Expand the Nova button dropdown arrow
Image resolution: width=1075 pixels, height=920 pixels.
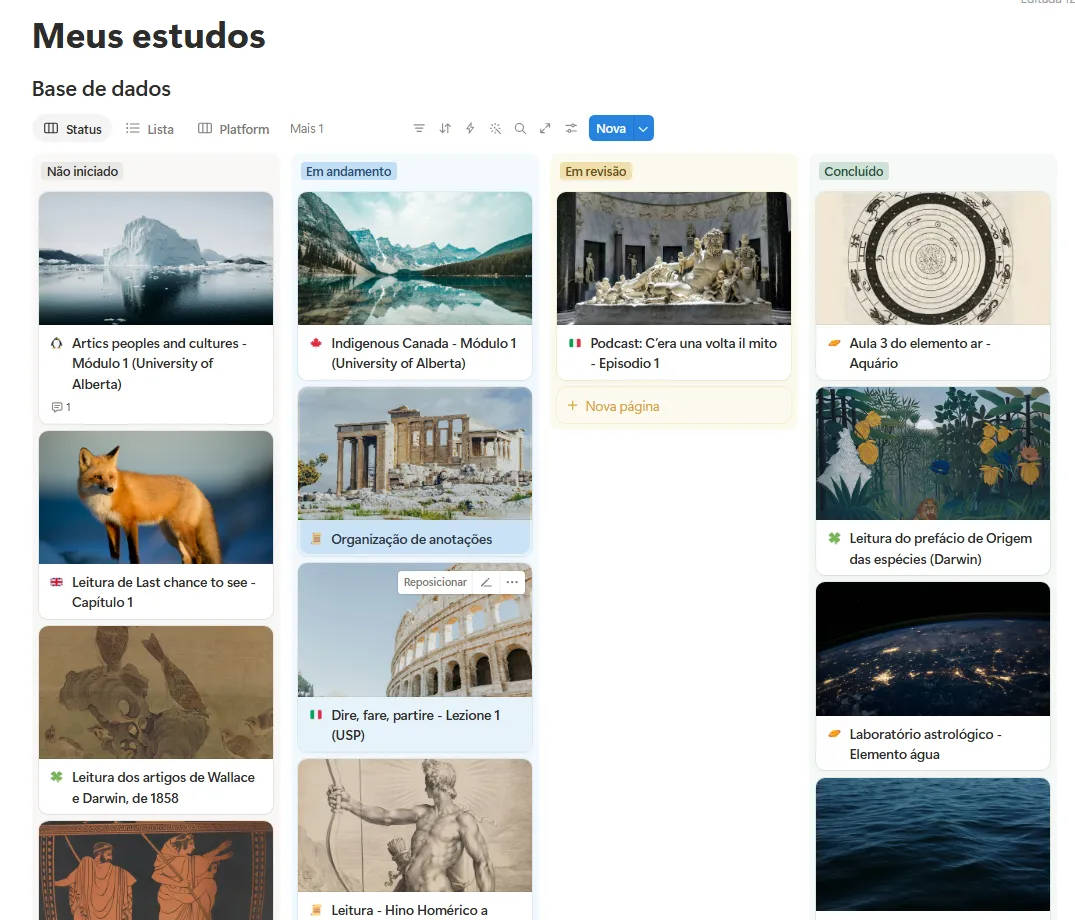[x=643, y=128]
